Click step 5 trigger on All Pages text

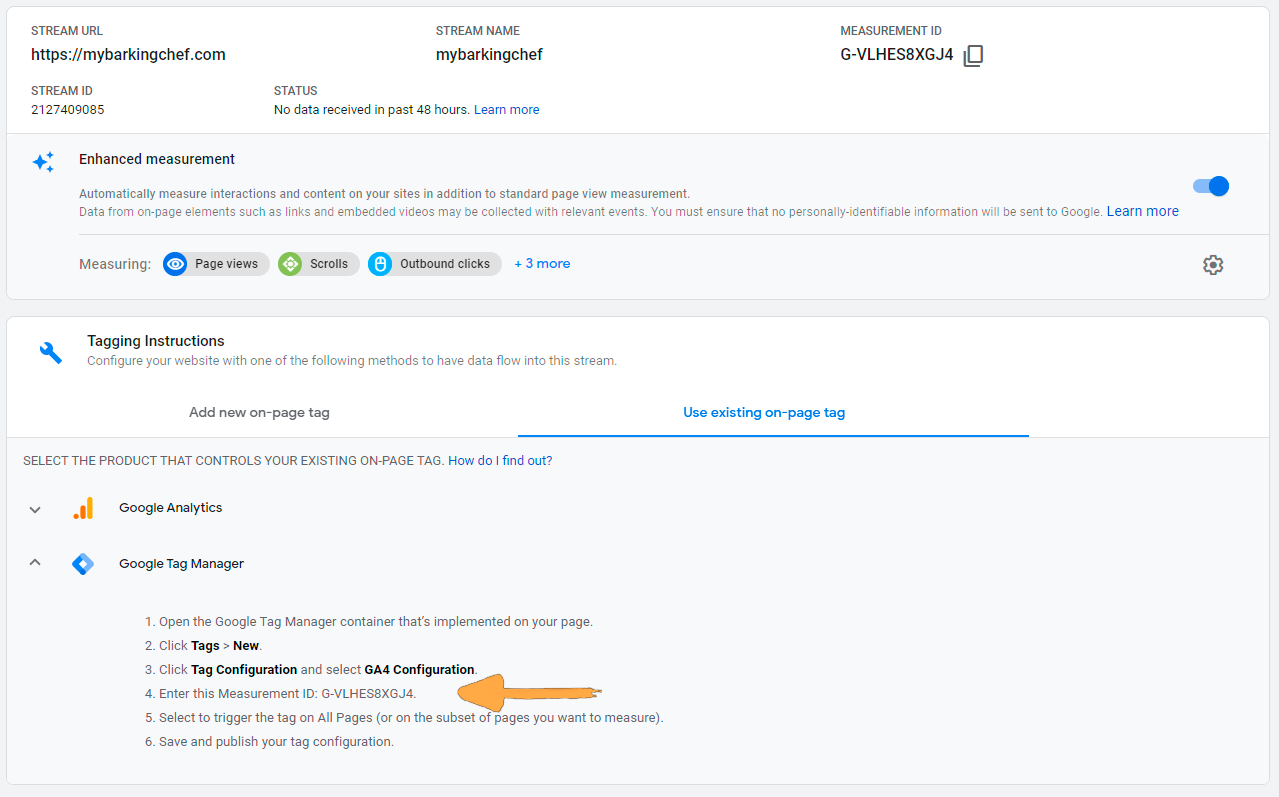(x=411, y=718)
